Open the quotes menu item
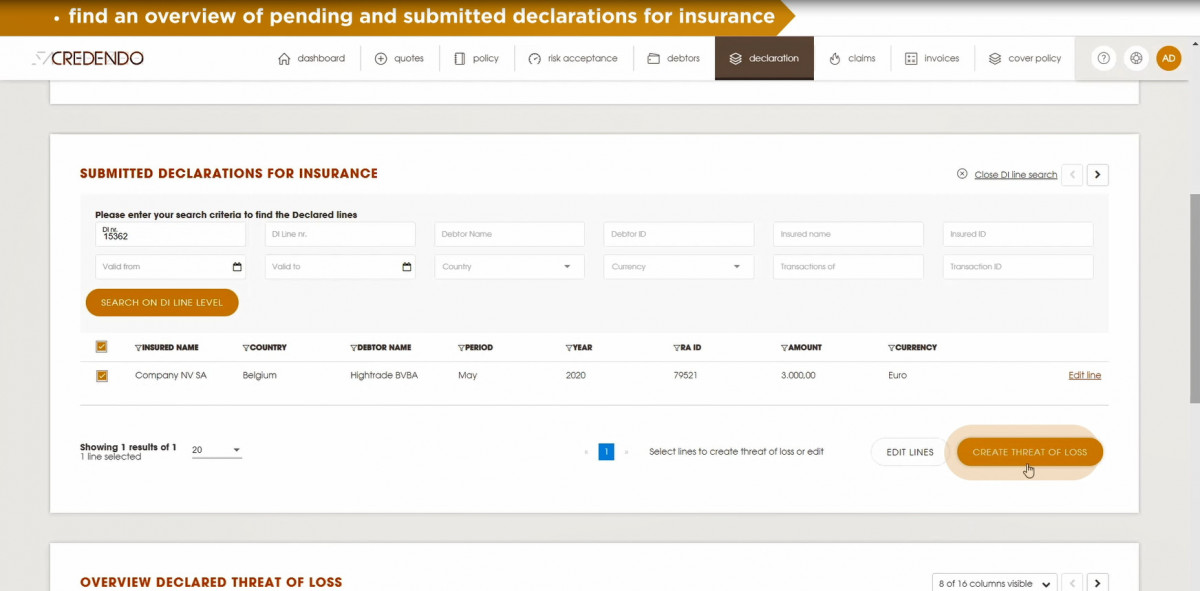 399,58
